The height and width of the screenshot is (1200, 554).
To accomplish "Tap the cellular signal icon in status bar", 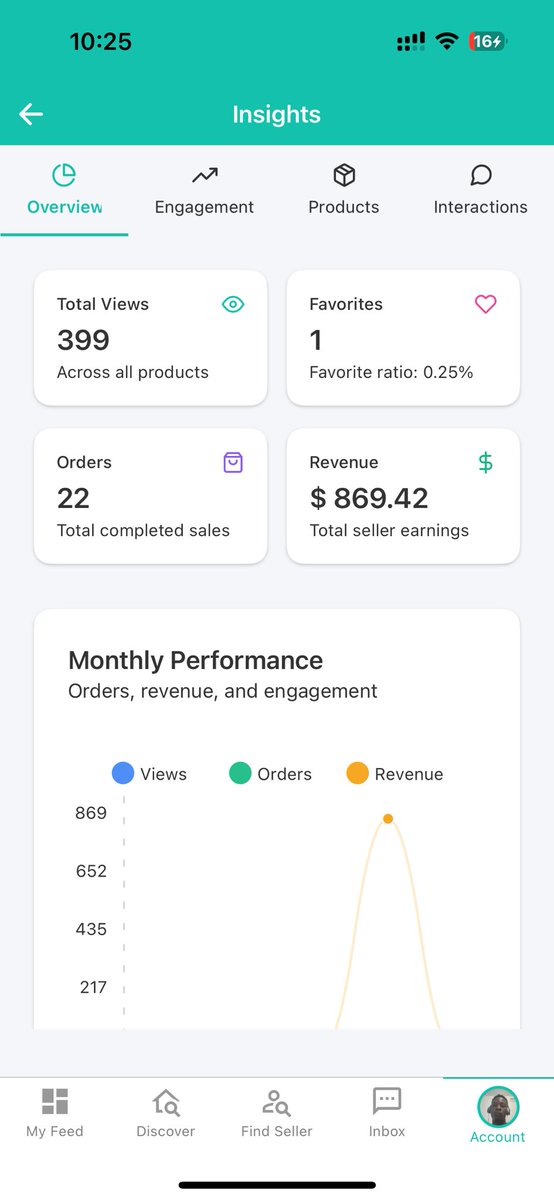I will [411, 42].
